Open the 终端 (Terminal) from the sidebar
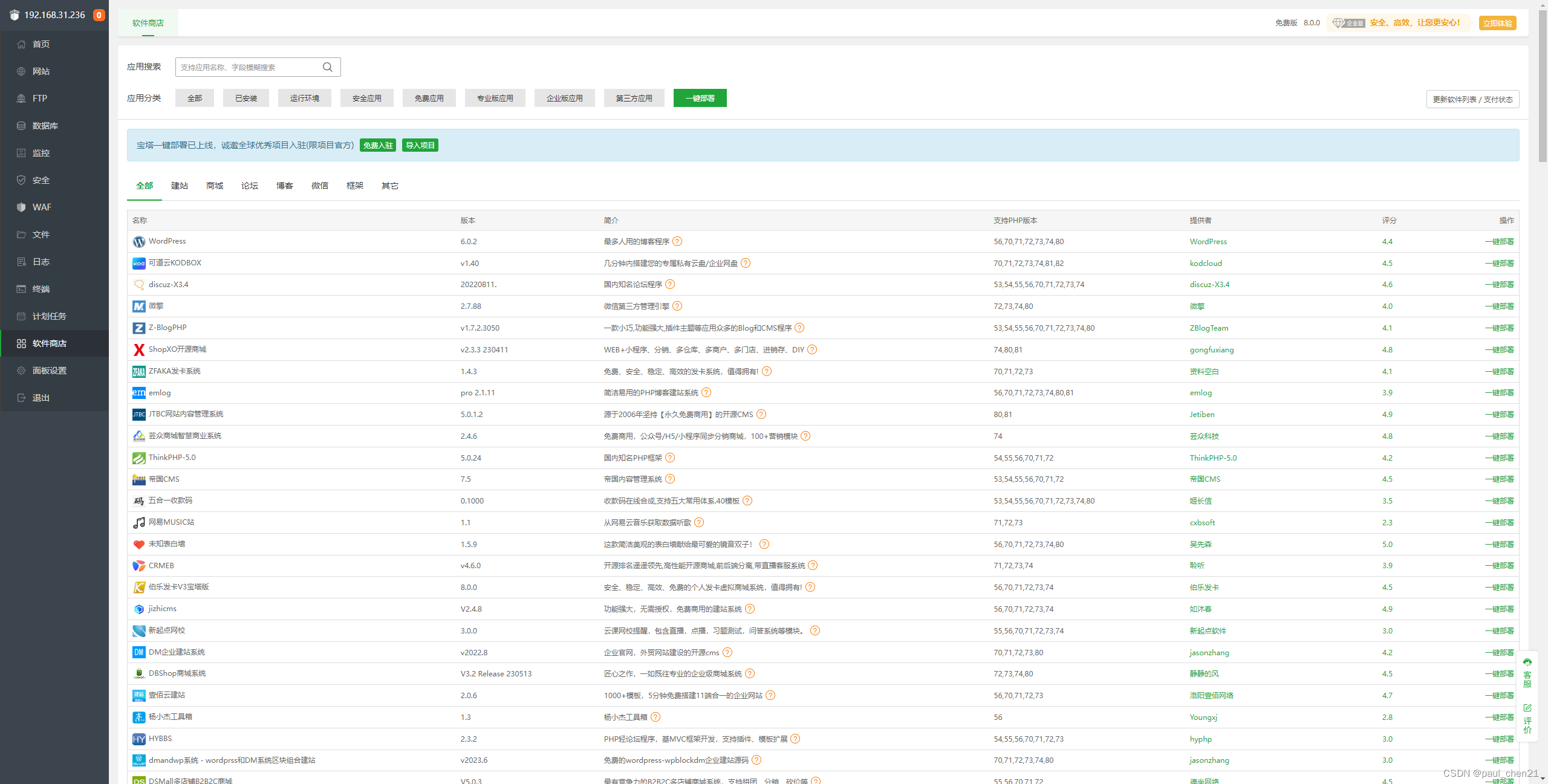Screen dimensions: 1548x784 (x=41, y=288)
